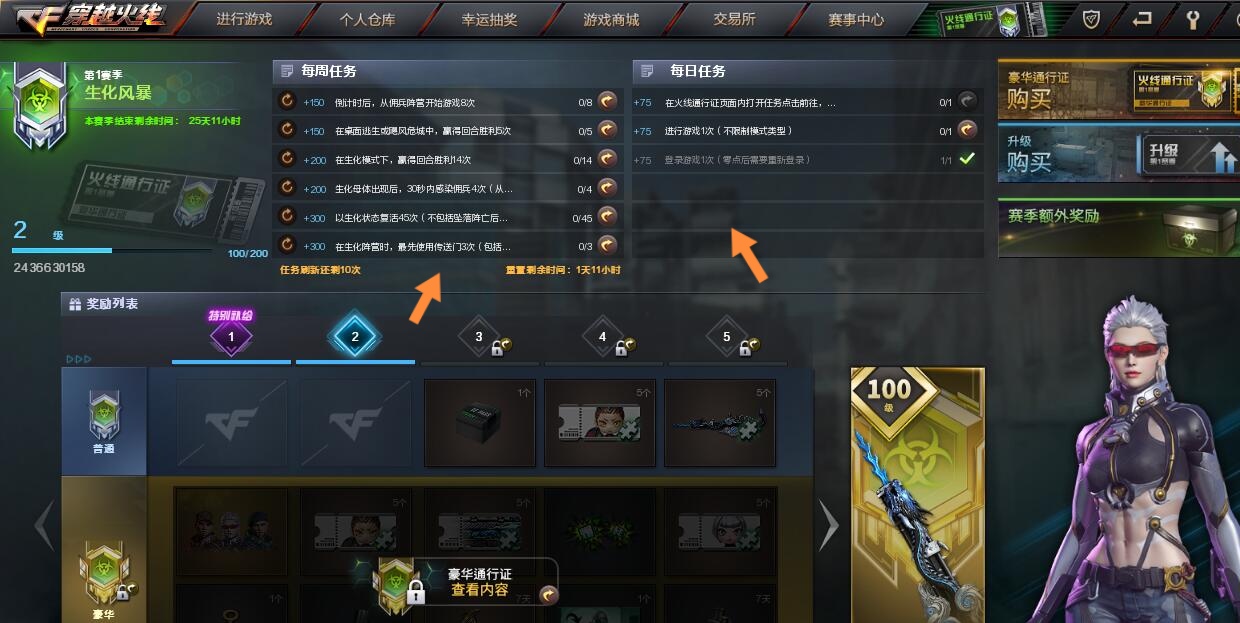Screen dimensions: 1240x623
Task: Select the 普通 pass tier row
Action: (x=104, y=421)
